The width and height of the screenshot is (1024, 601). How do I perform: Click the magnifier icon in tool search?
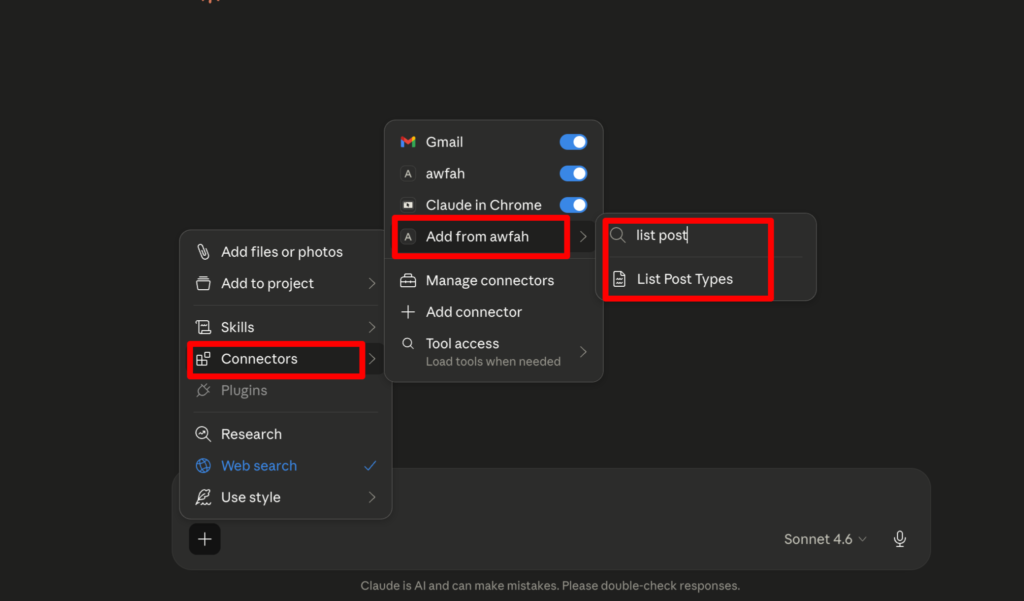coord(617,235)
